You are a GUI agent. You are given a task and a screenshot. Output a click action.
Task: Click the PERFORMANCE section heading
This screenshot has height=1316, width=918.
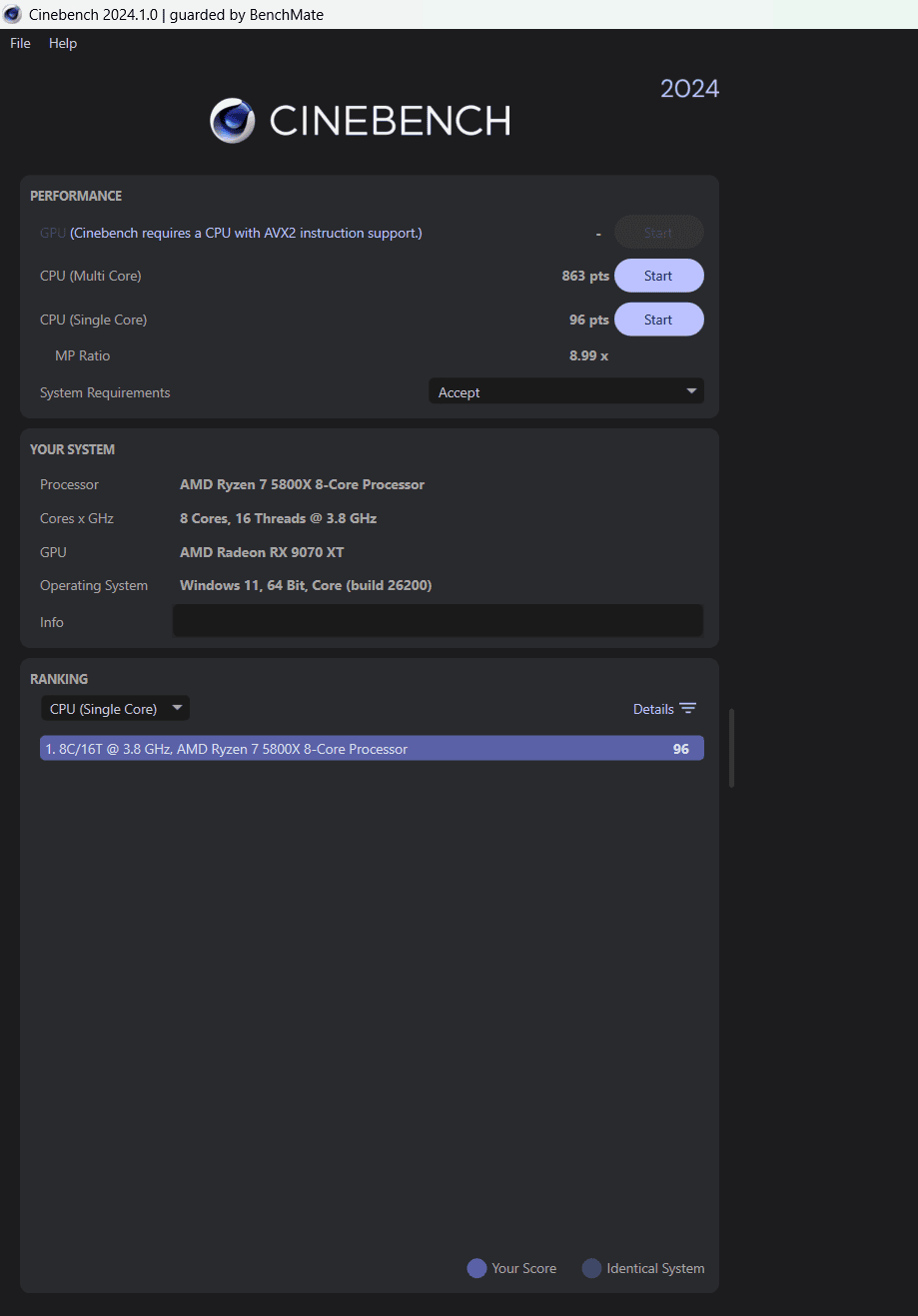76,196
